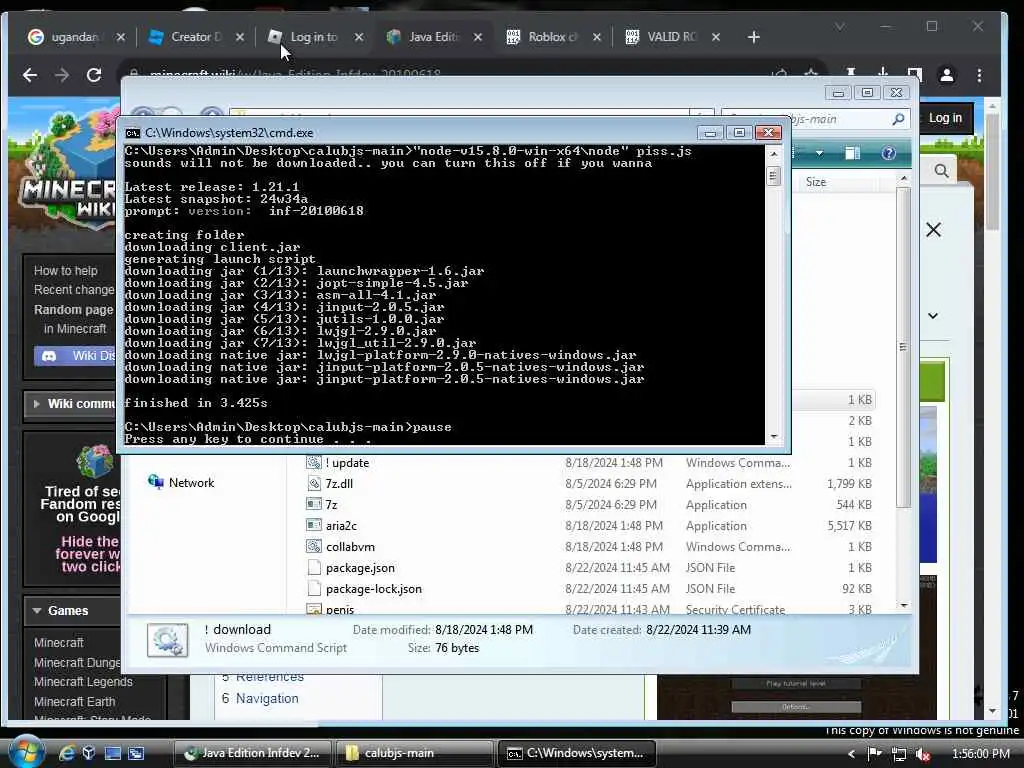Open the browser profile icon
The width and height of the screenshot is (1024, 768).
click(x=947, y=75)
